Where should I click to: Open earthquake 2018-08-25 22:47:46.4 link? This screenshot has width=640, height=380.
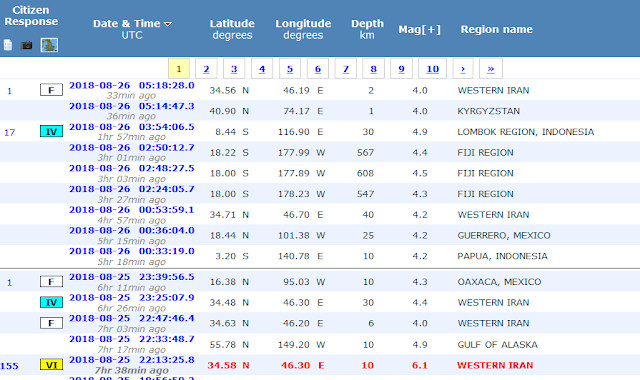pos(131,318)
